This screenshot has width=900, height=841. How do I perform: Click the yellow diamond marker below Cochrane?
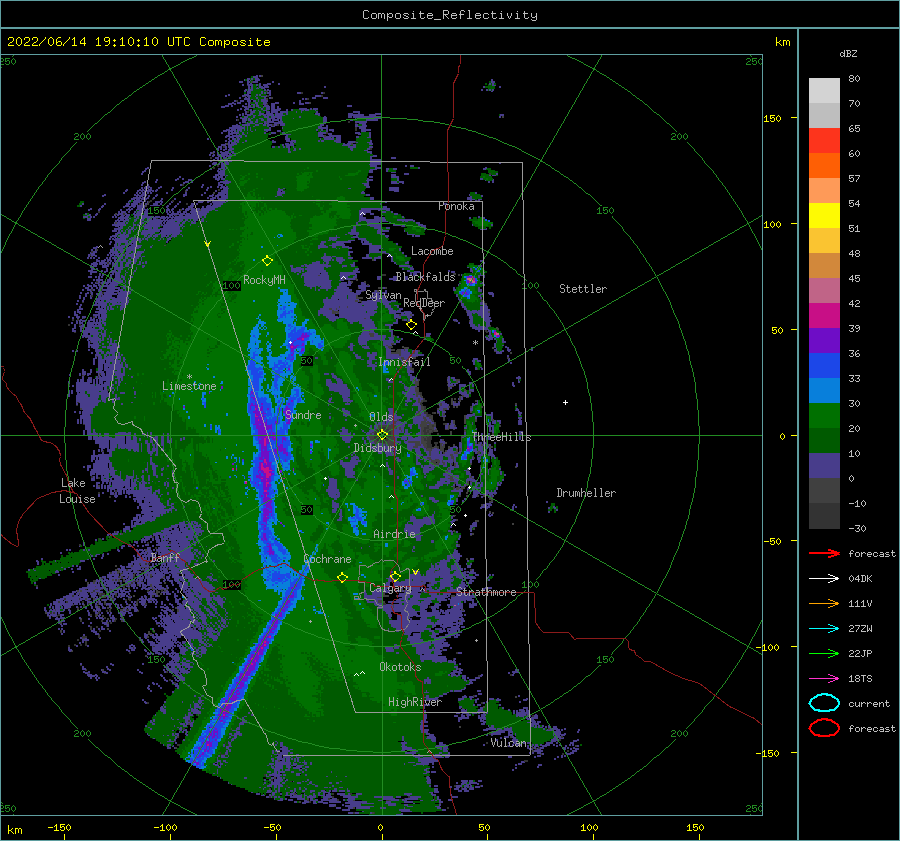[342, 577]
